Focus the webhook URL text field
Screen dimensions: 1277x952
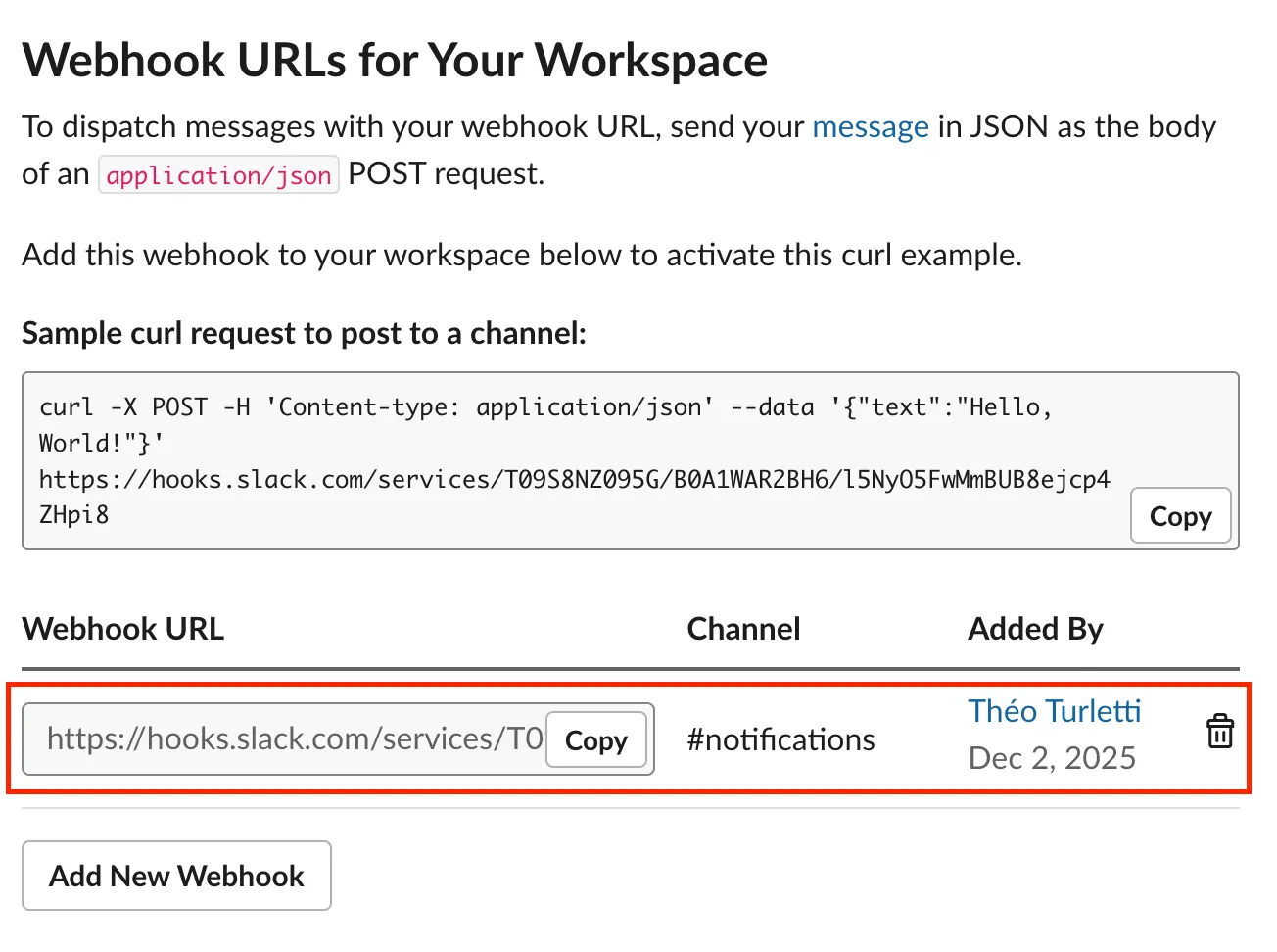tap(294, 739)
